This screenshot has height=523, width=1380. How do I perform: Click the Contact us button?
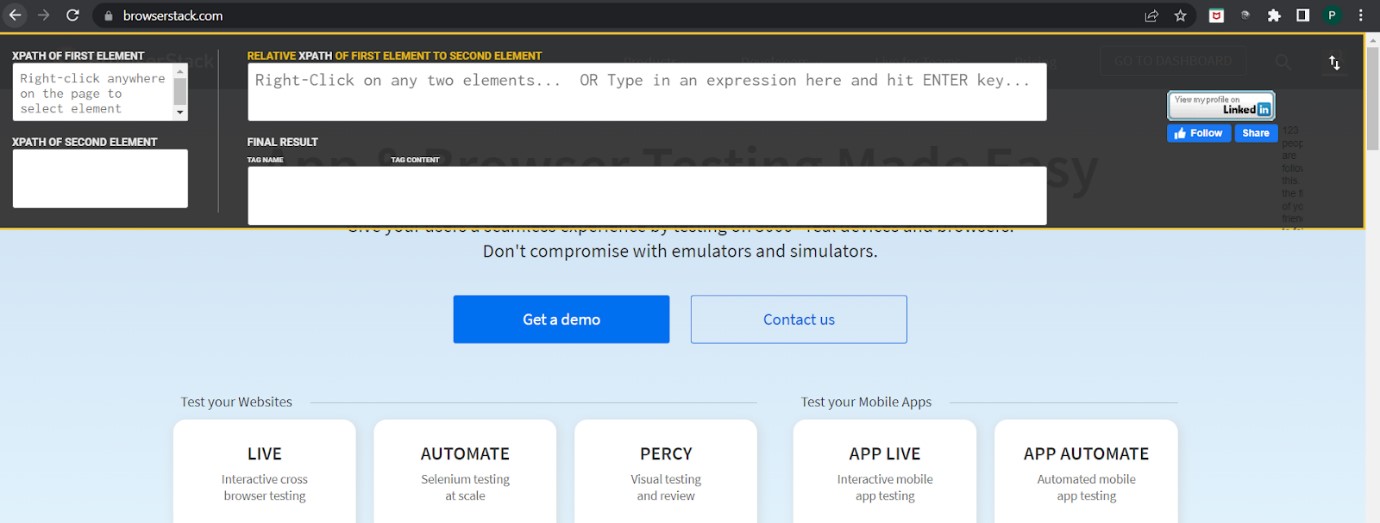[x=799, y=319]
